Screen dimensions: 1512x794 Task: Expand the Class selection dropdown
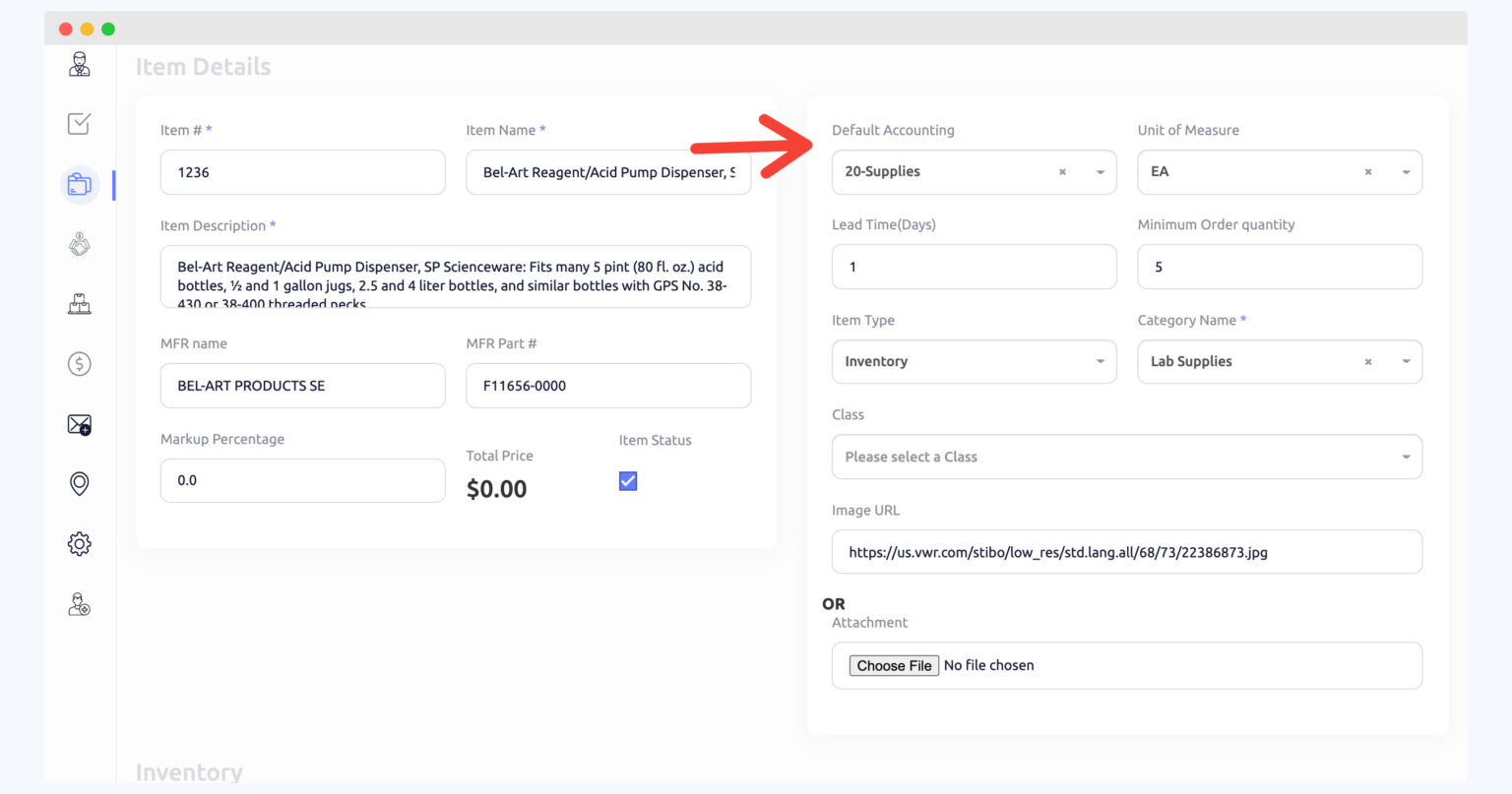coord(1406,457)
